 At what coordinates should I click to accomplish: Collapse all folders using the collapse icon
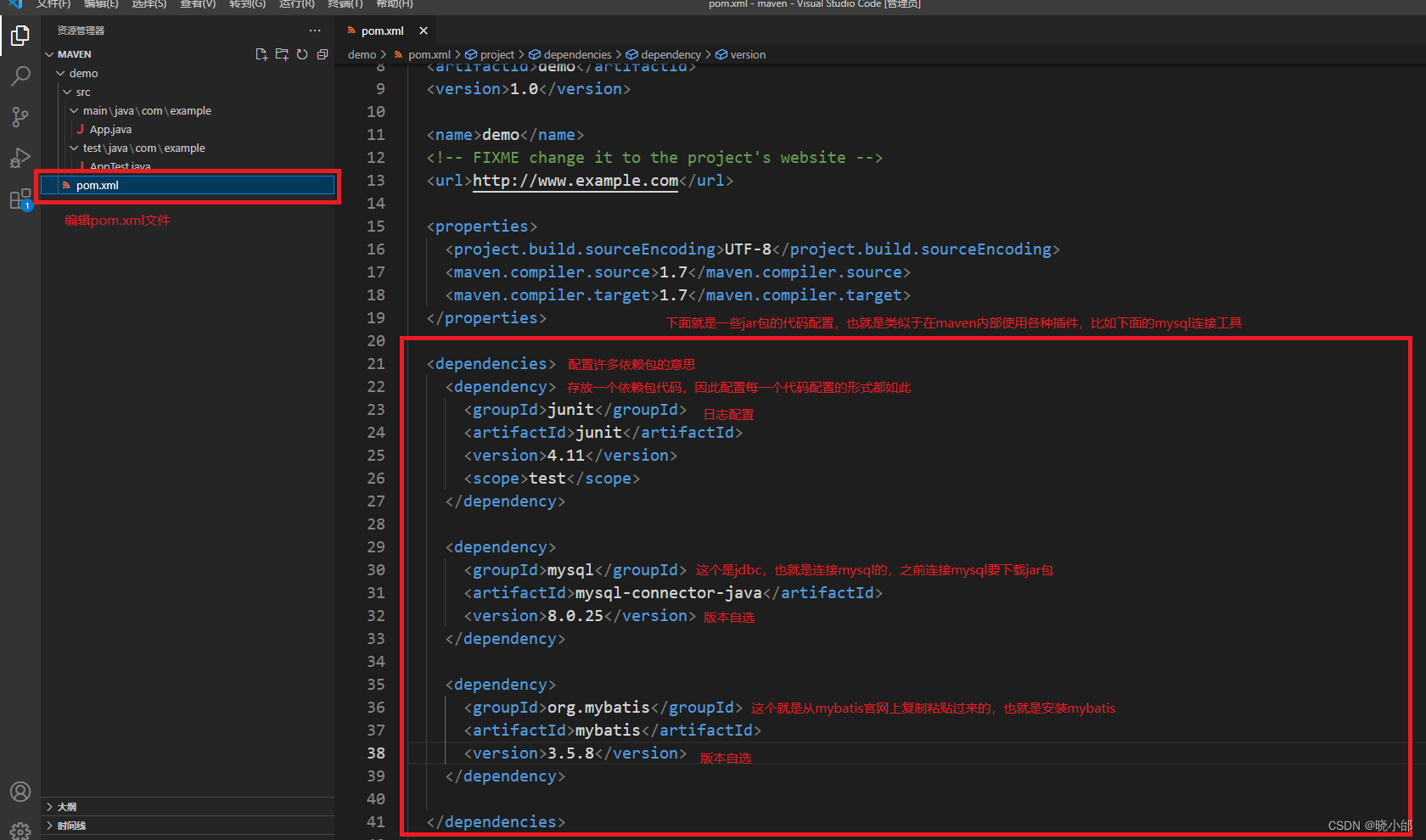click(x=323, y=53)
